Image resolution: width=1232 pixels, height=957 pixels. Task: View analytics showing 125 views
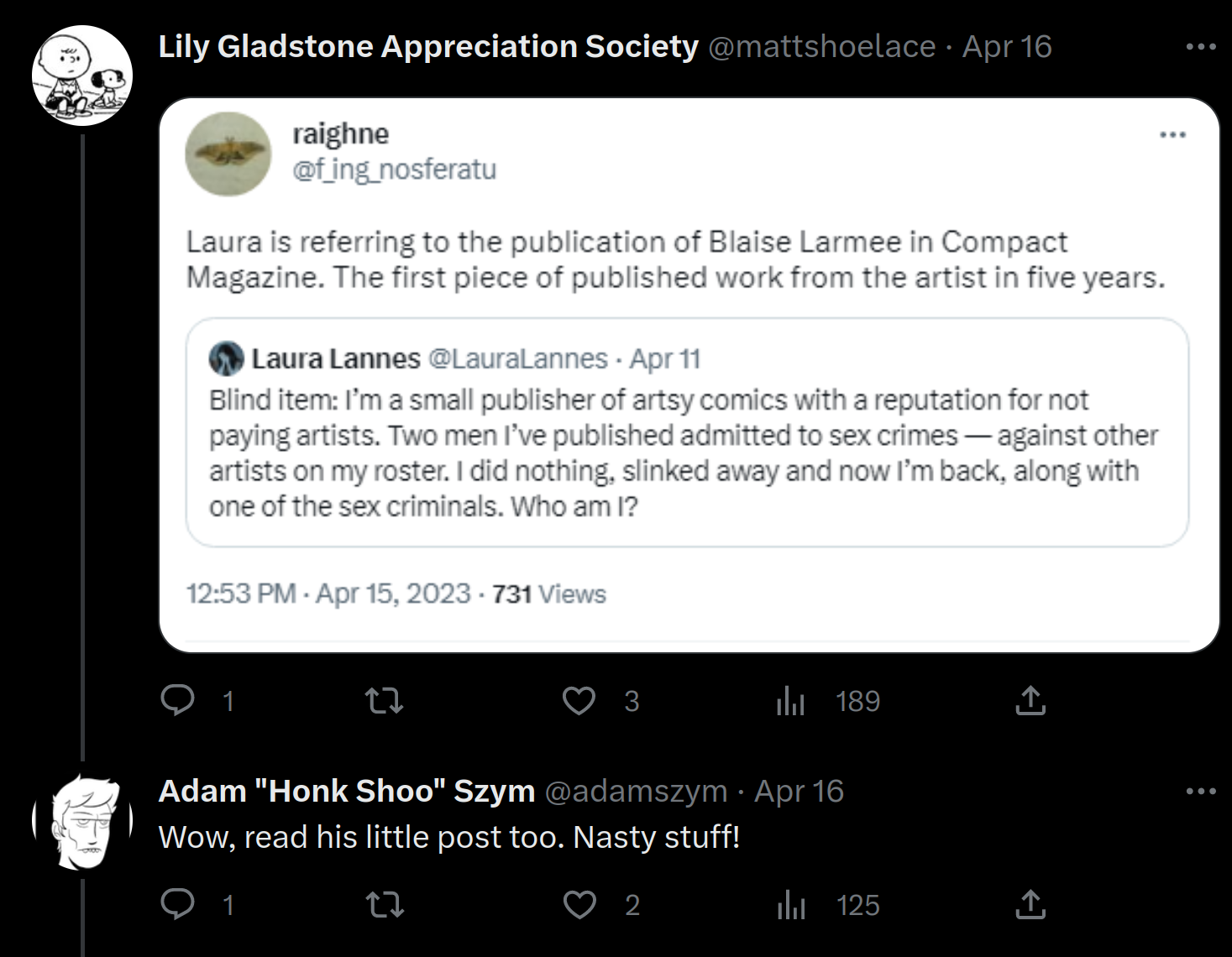click(790, 904)
